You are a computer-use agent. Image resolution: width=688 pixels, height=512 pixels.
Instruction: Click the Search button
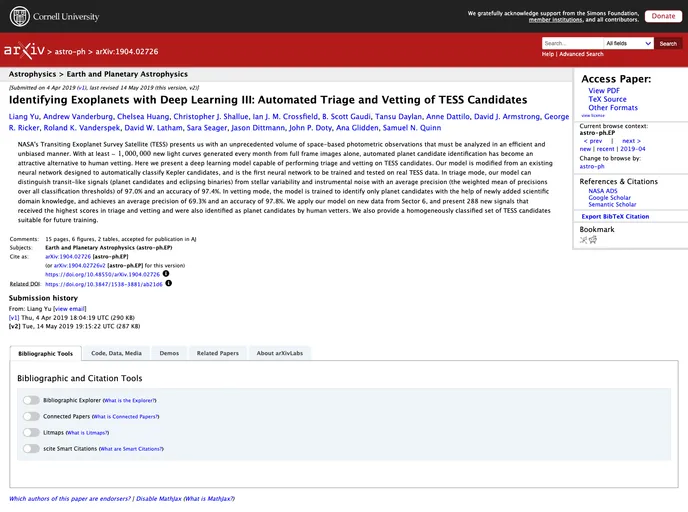click(x=668, y=43)
